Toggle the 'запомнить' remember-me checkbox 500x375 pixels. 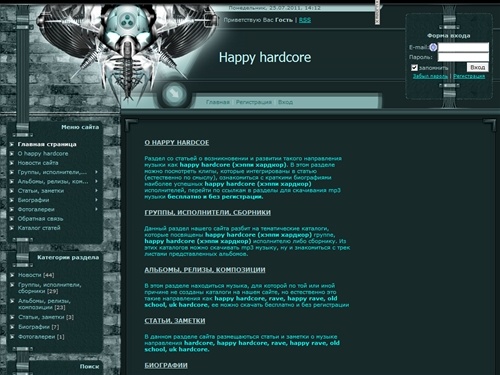[414, 68]
